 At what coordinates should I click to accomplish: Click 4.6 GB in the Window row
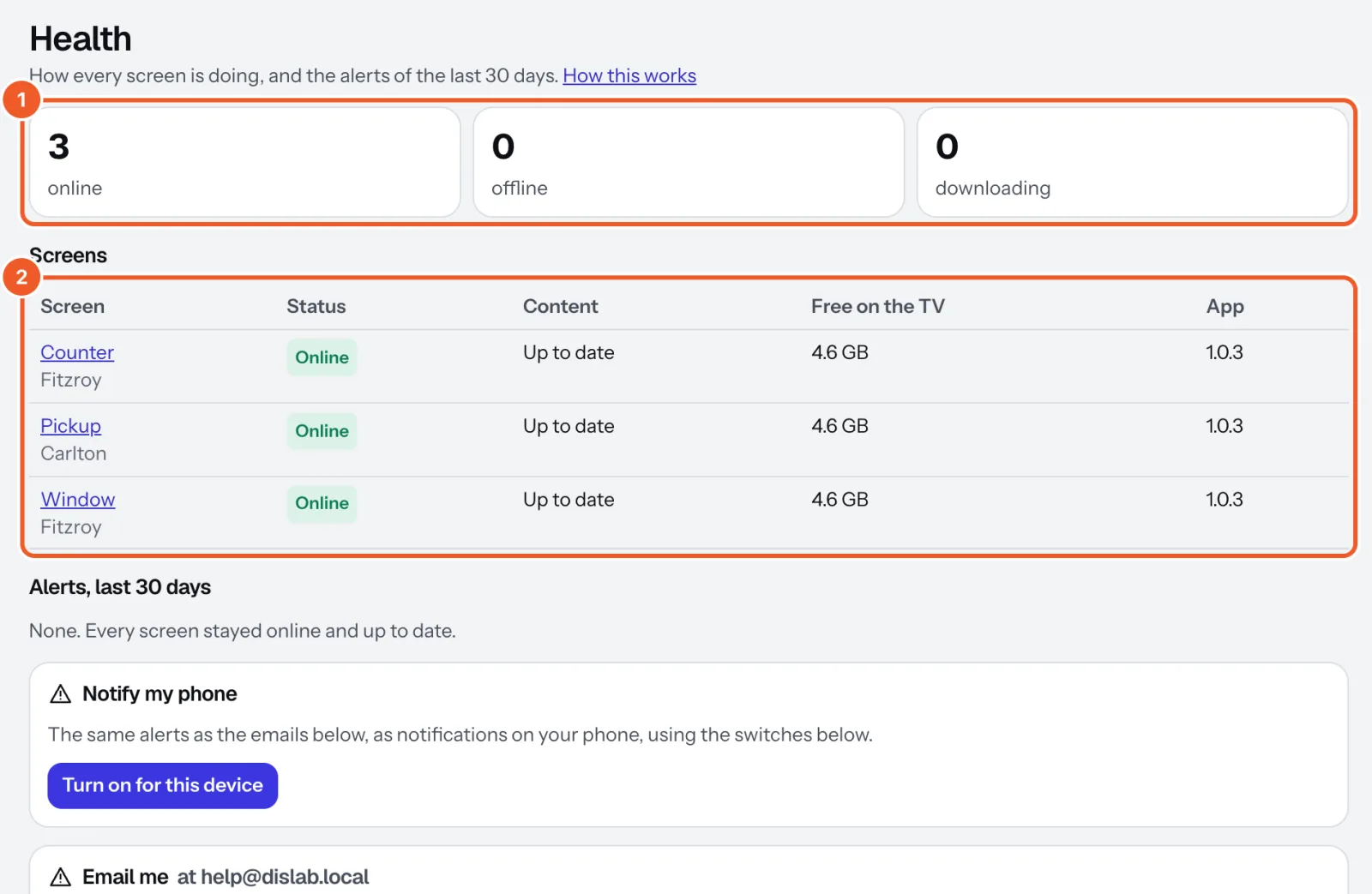pos(839,500)
